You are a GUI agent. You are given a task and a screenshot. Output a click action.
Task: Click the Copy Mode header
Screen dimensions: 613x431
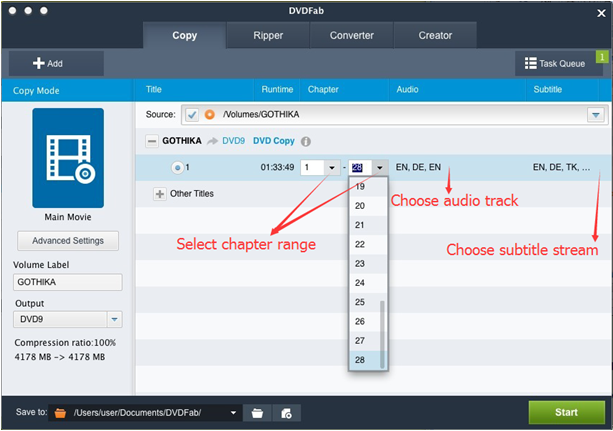(36, 91)
